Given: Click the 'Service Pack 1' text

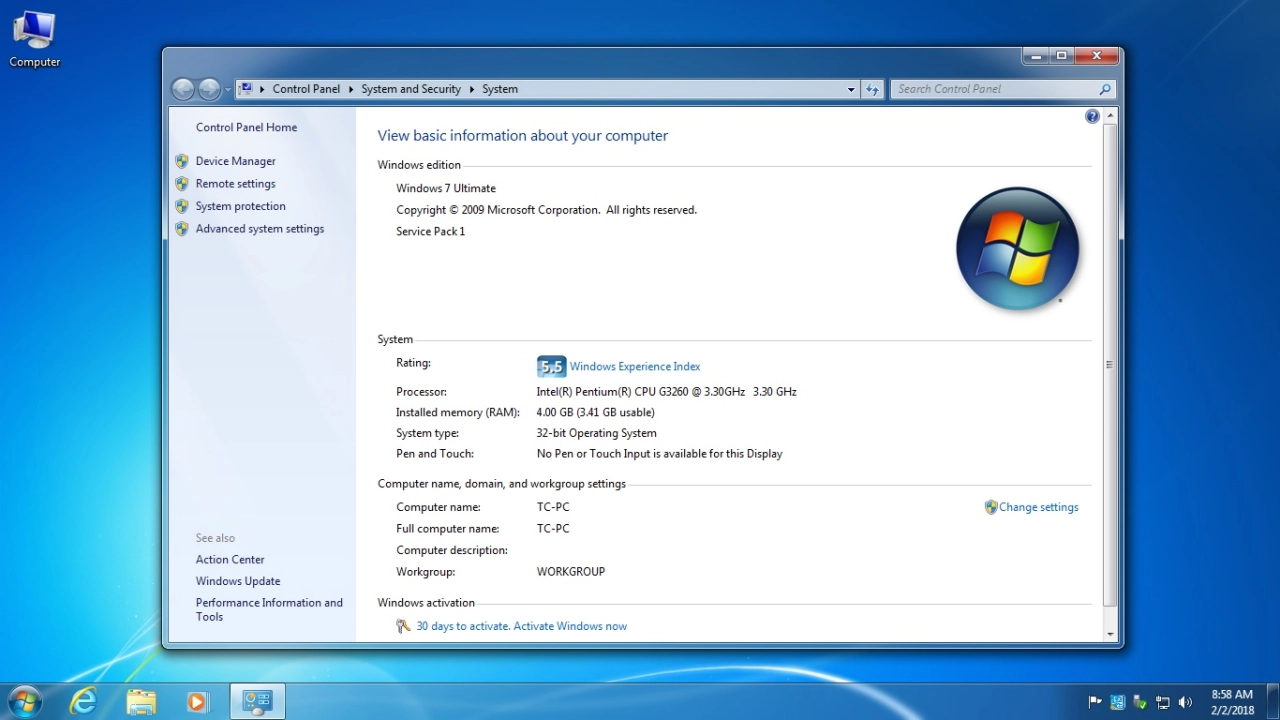Looking at the screenshot, I should click(x=431, y=231).
